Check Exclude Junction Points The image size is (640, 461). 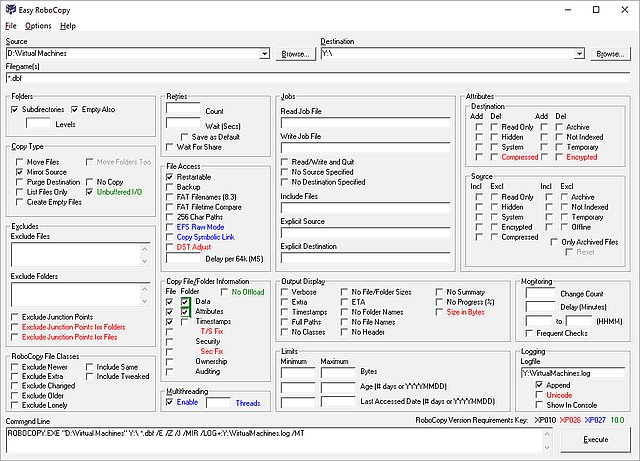pos(16,316)
